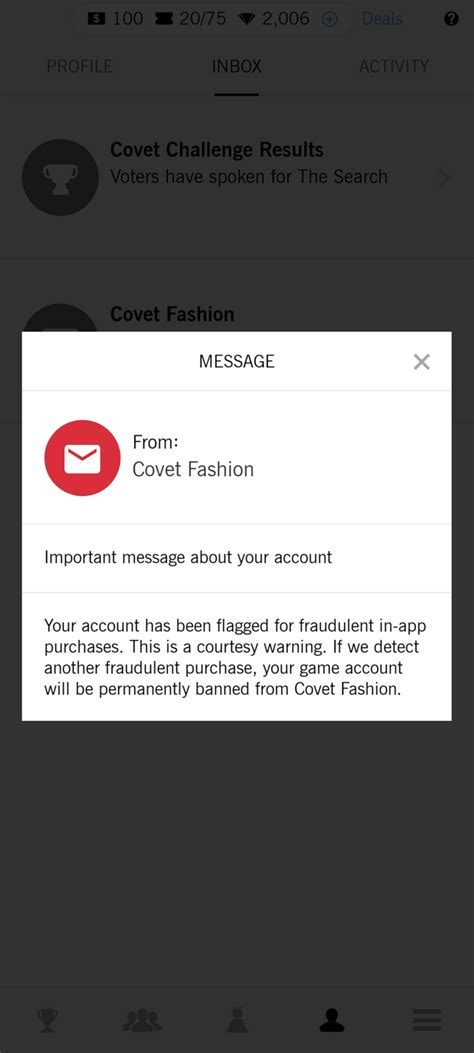Image resolution: width=474 pixels, height=1053 pixels.
Task: Open the Deals link
Action: [382, 19]
